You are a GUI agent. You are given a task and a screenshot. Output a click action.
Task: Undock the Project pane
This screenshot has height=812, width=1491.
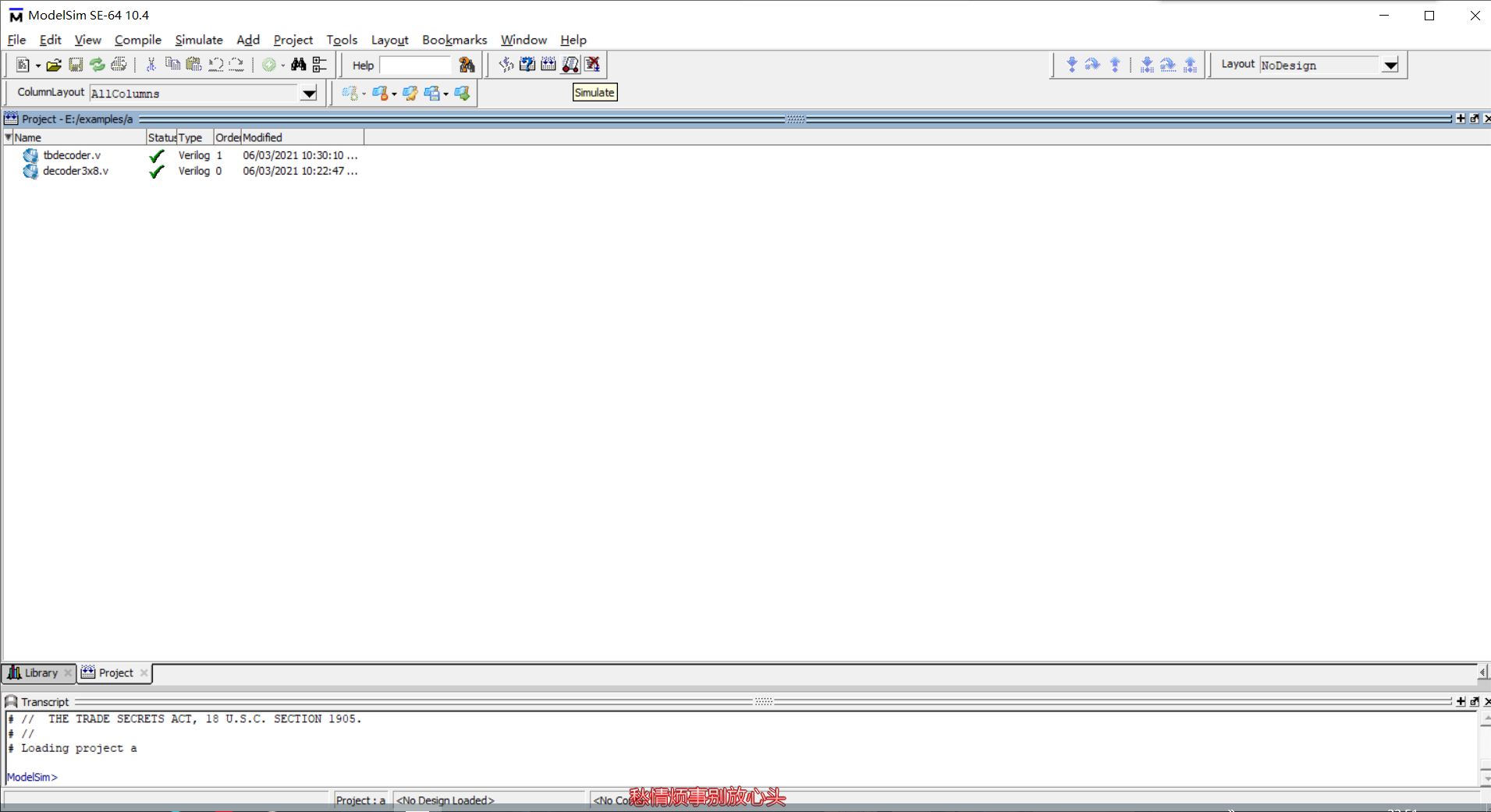tap(1475, 119)
